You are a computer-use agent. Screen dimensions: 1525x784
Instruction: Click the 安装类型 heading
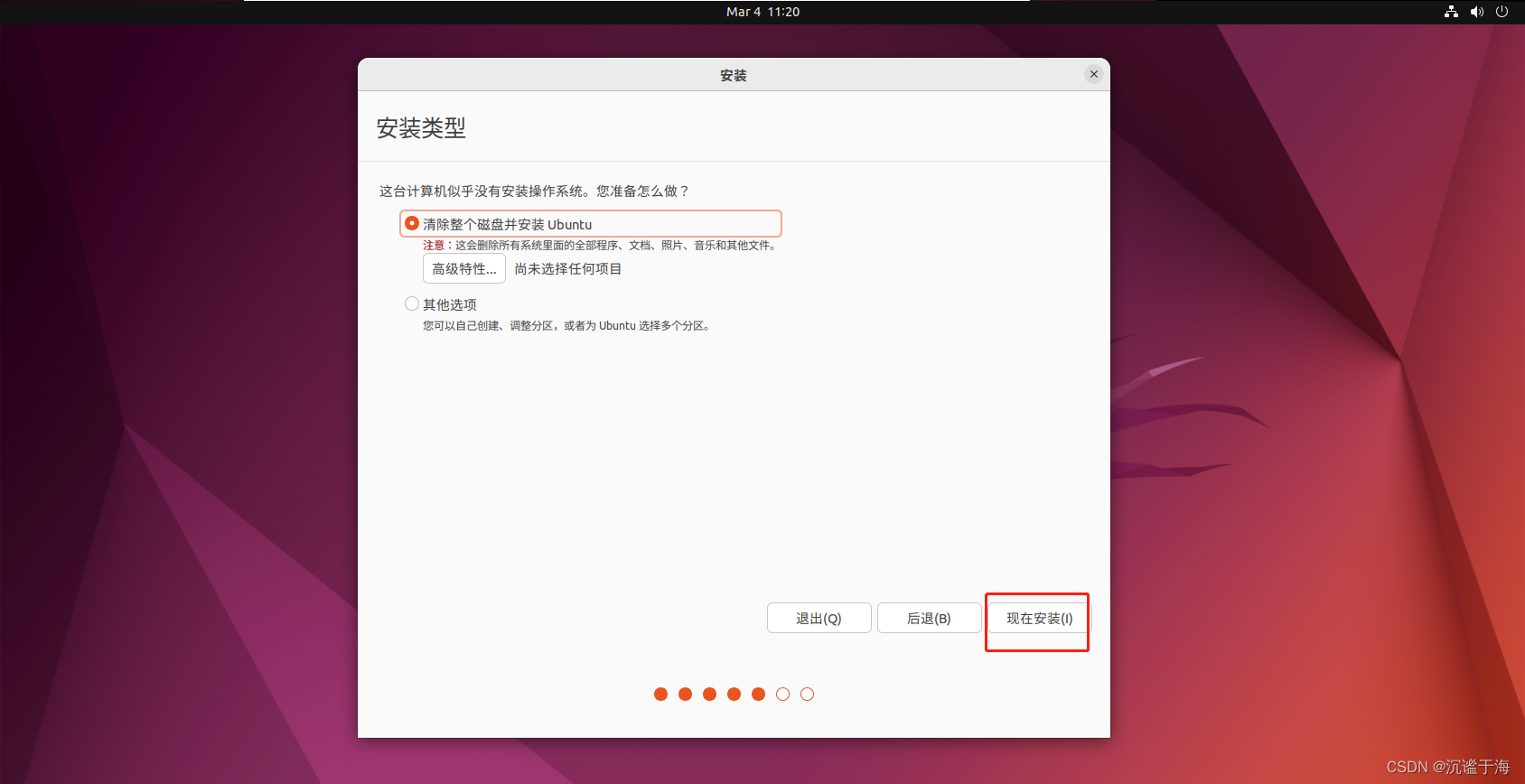(421, 128)
